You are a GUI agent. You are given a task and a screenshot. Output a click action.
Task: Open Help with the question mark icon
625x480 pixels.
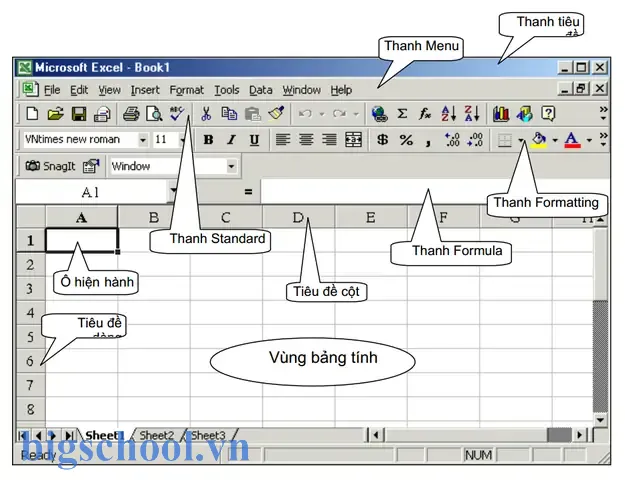[x=548, y=114]
